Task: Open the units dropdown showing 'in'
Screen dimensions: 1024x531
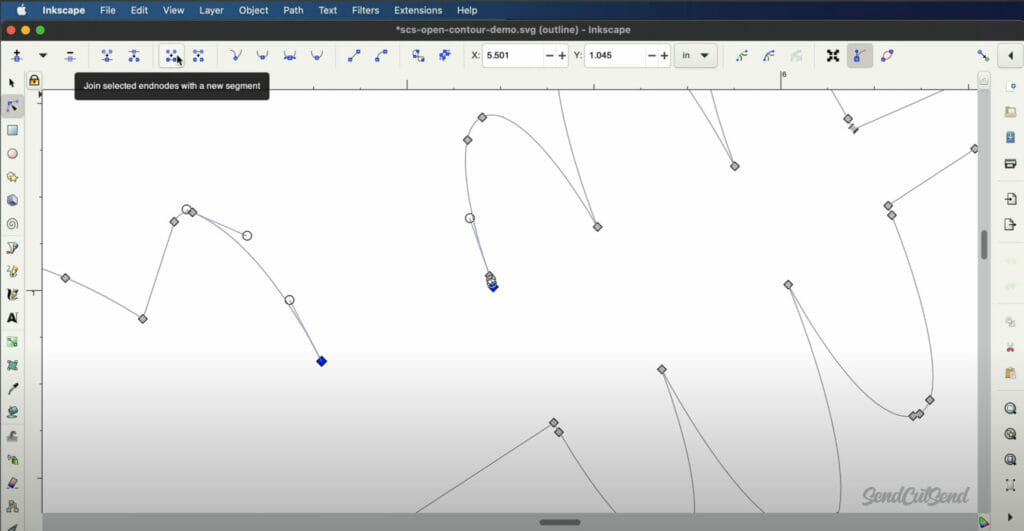Action: point(696,56)
